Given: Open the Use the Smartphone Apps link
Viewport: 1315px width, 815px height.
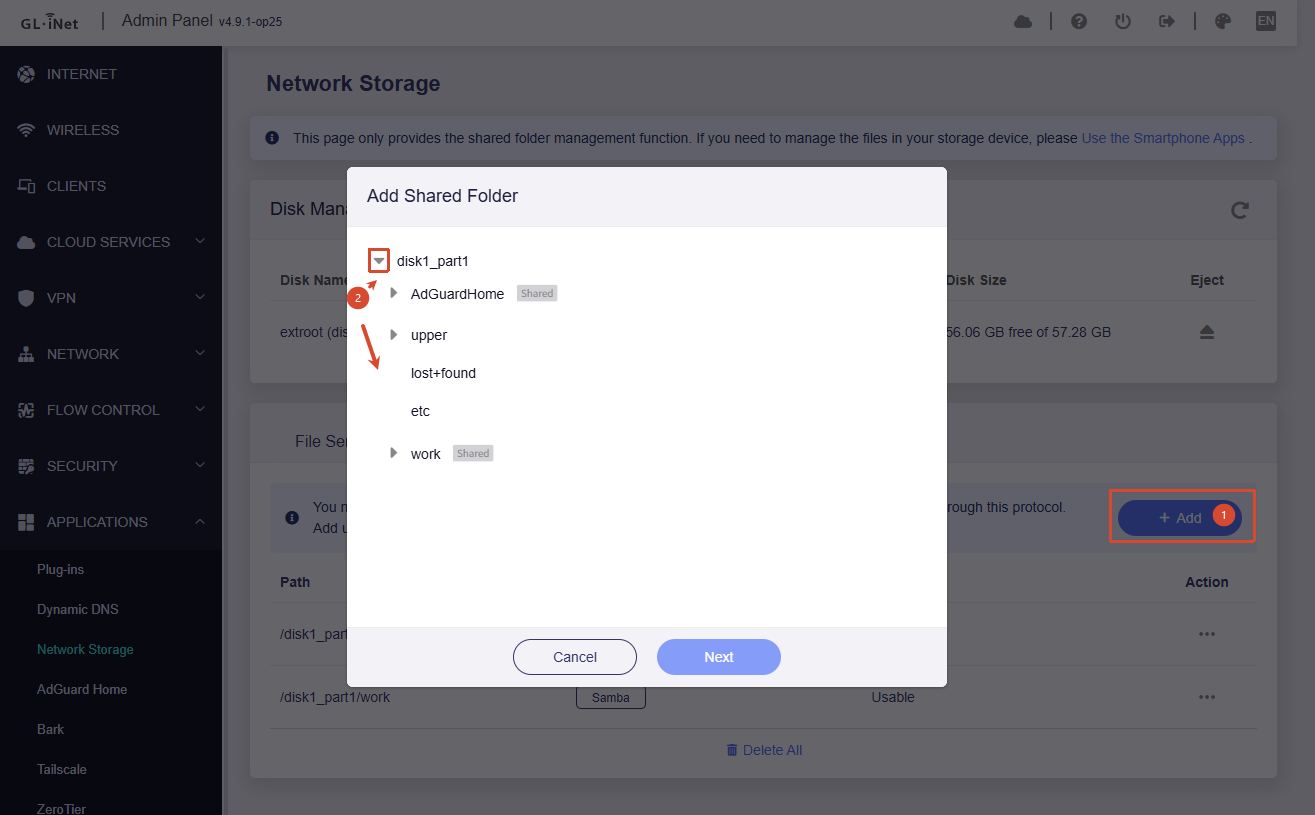Looking at the screenshot, I should tap(1163, 138).
